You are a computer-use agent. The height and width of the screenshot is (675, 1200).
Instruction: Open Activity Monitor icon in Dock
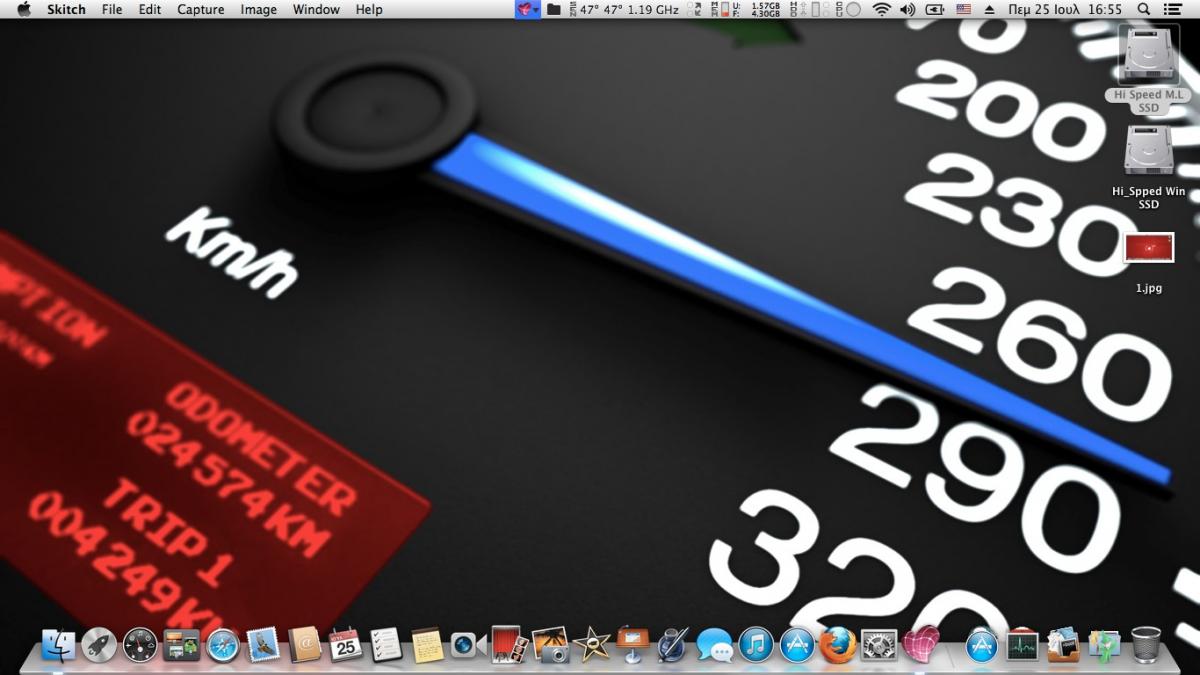1023,645
